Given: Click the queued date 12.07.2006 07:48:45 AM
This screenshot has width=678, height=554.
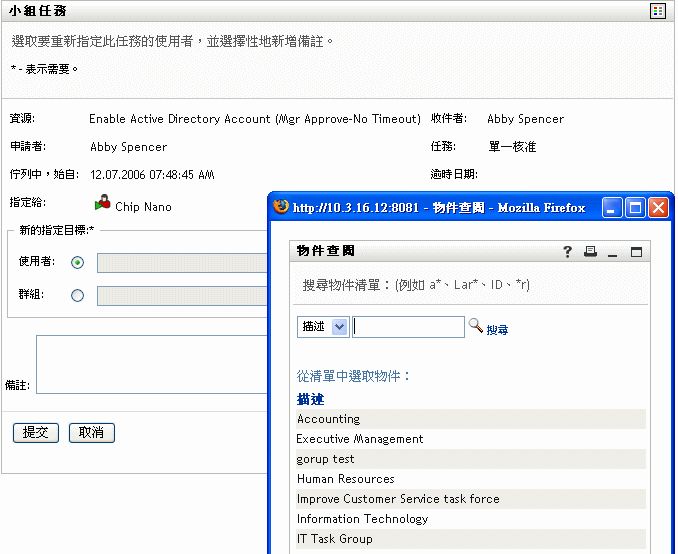Looking at the screenshot, I should pos(152,175).
